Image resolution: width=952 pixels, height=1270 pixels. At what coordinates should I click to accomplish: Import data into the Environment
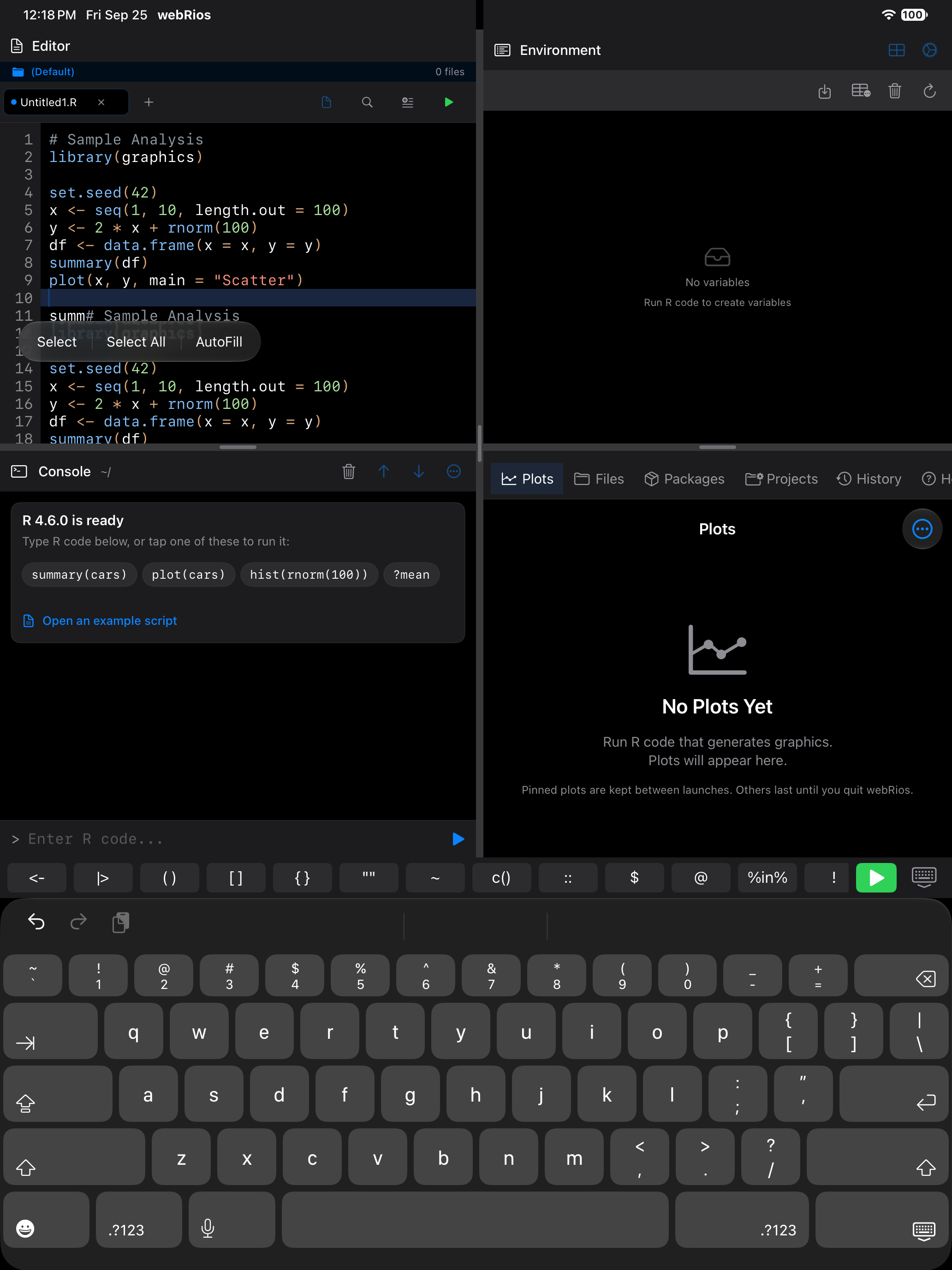pyautogui.click(x=825, y=91)
